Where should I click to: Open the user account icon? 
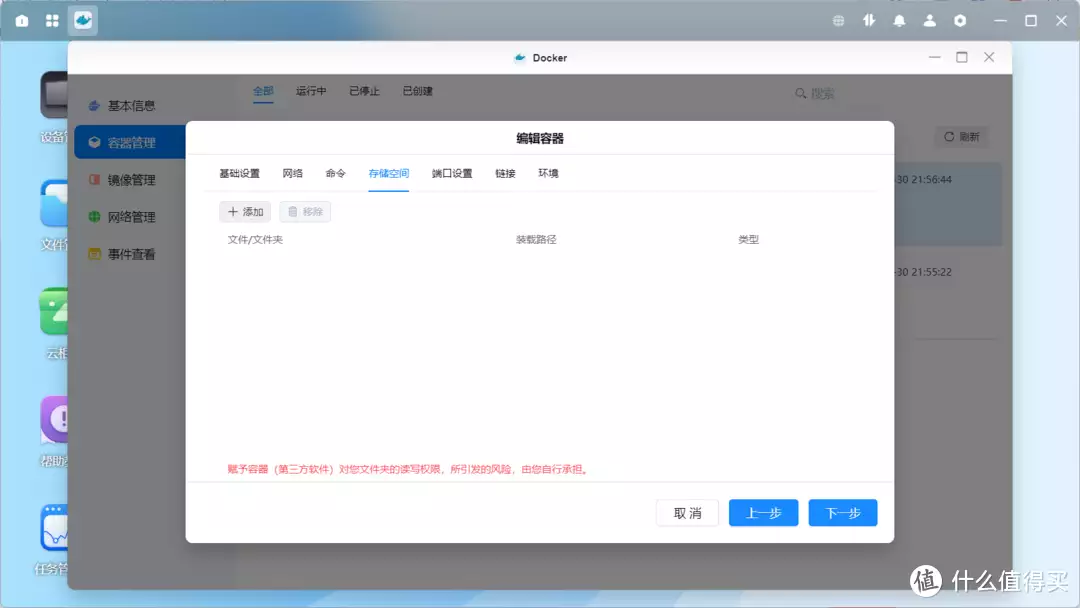[x=930, y=21]
